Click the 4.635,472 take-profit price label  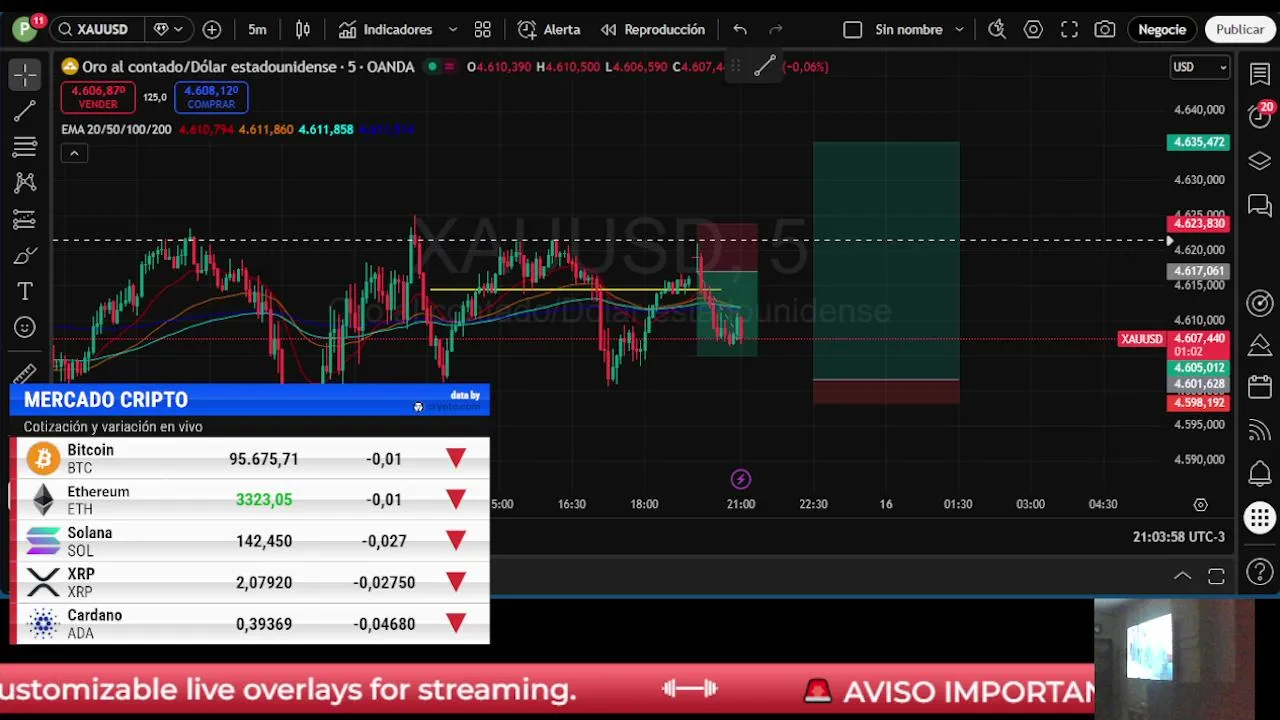(x=1198, y=142)
